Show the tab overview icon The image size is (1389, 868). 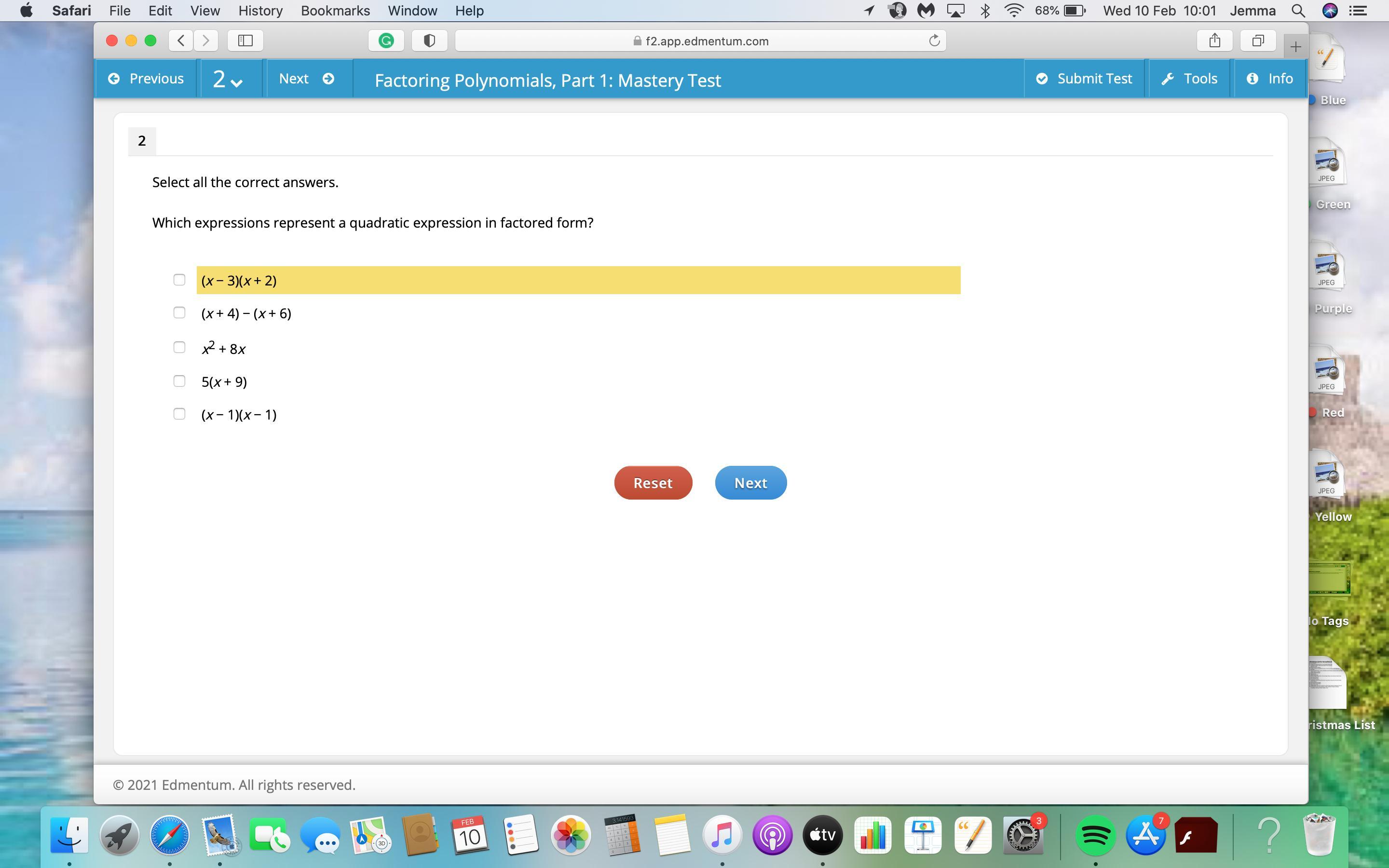coord(1257,41)
